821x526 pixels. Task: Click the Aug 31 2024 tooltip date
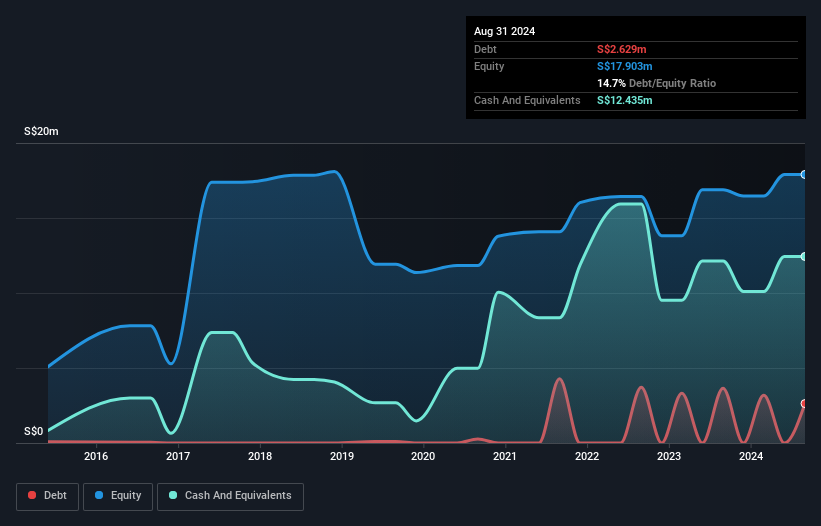pos(505,31)
